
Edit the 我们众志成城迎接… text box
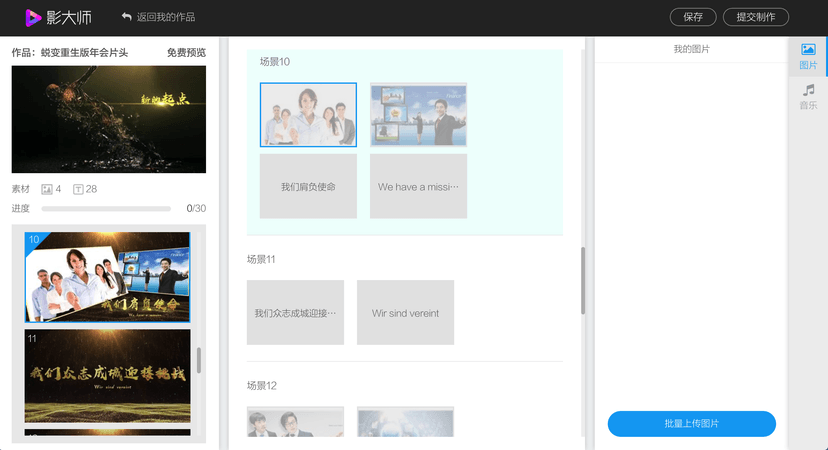pos(295,313)
